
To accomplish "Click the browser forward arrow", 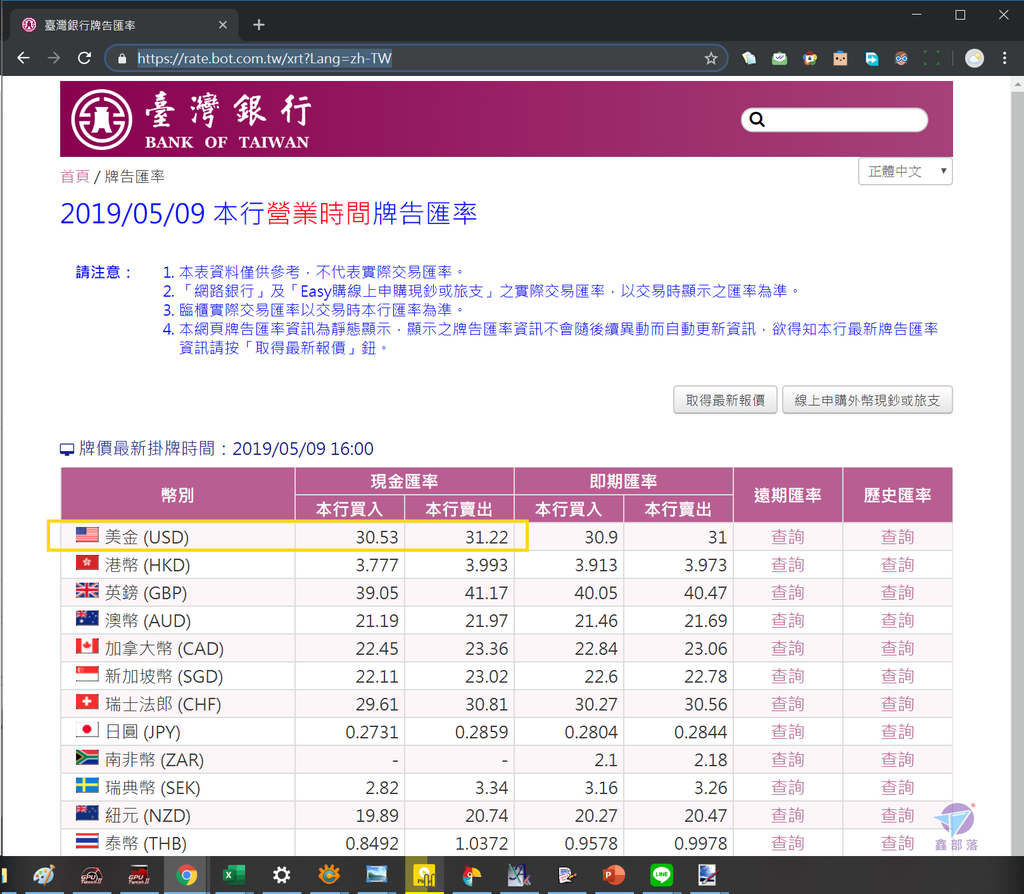I will pos(54,58).
